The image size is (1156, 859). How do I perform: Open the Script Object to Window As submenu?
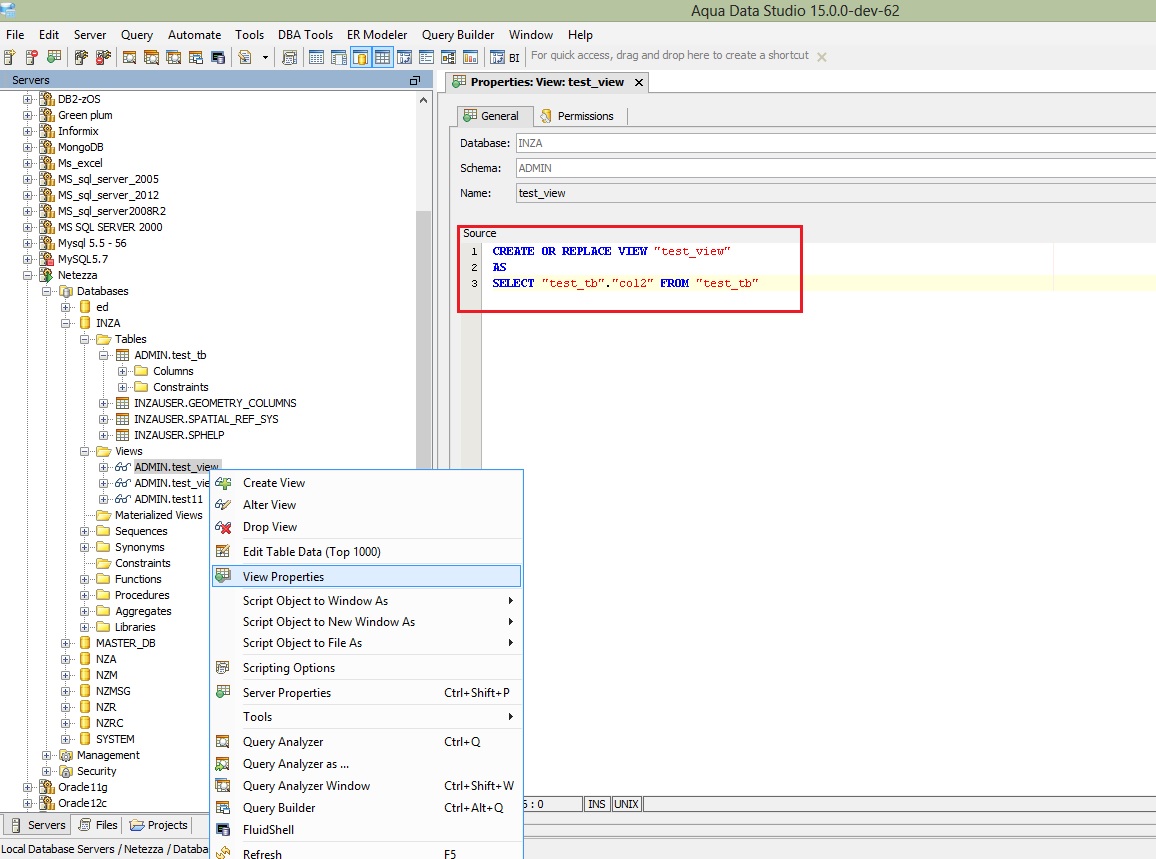point(367,601)
